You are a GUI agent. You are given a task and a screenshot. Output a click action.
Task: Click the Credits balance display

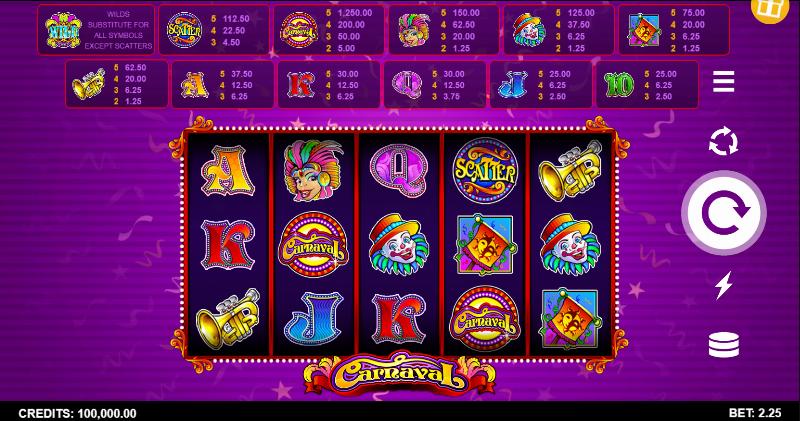coord(78,413)
